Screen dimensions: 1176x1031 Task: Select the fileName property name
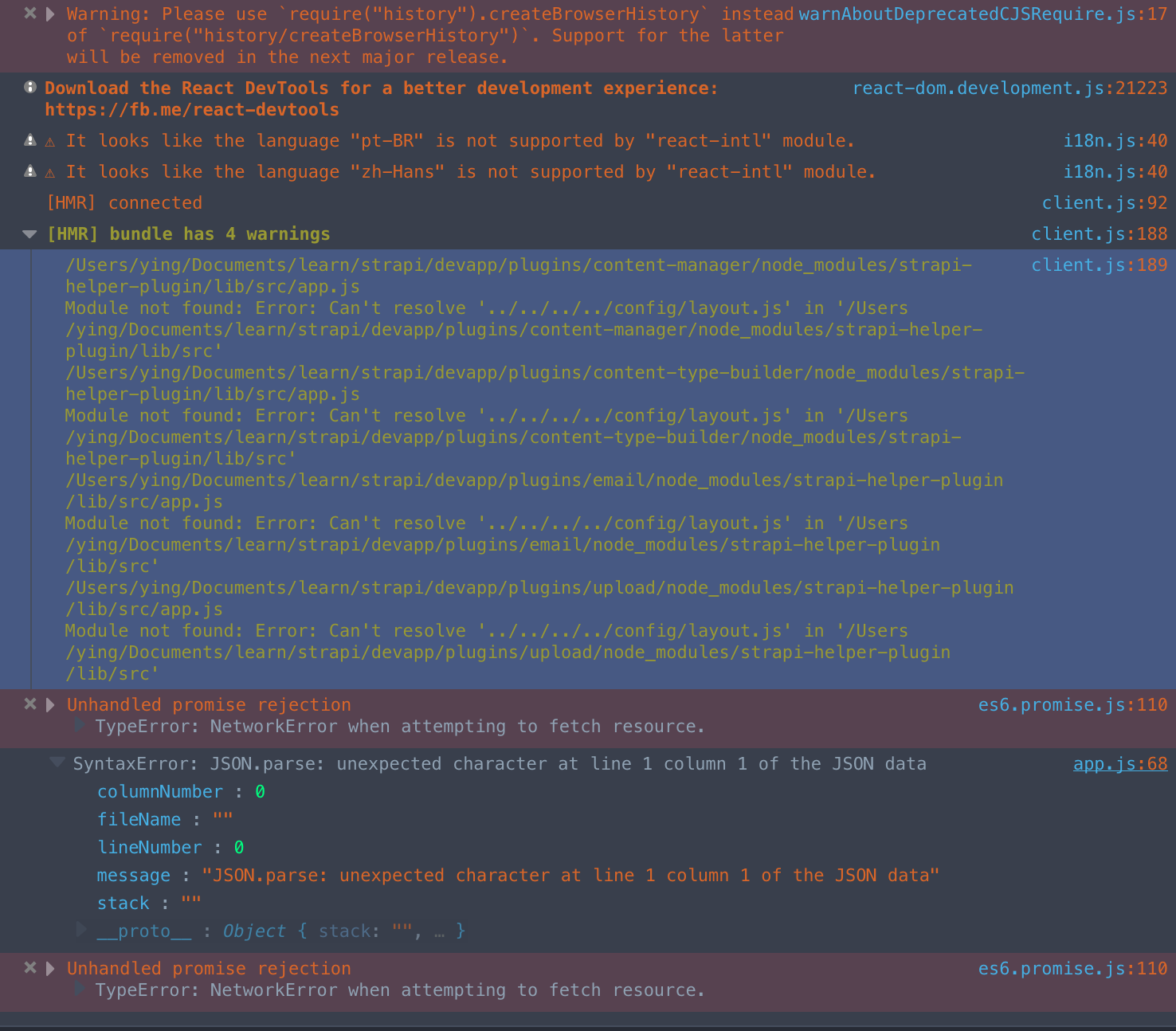click(139, 820)
